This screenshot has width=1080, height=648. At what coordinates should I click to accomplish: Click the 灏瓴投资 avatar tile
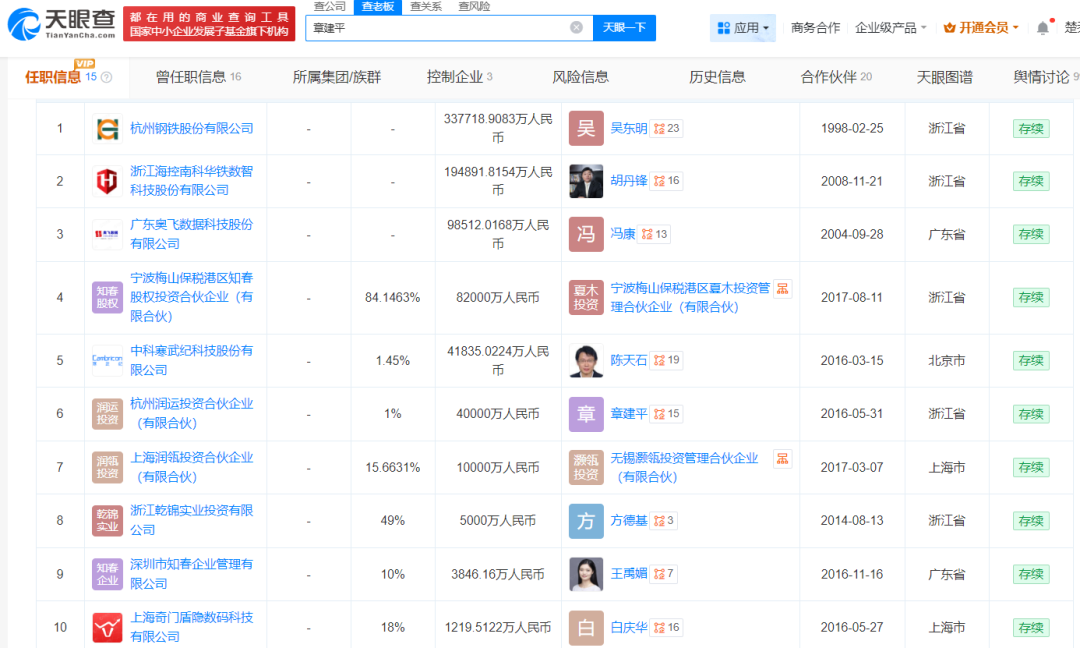point(586,467)
